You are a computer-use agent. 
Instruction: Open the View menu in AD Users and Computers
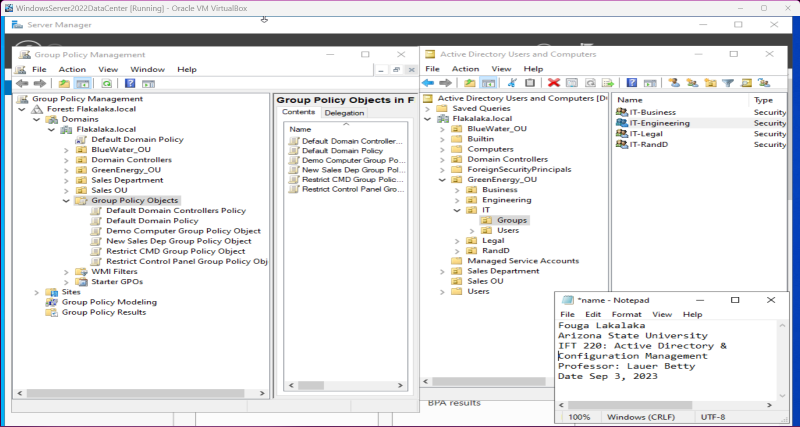point(502,69)
